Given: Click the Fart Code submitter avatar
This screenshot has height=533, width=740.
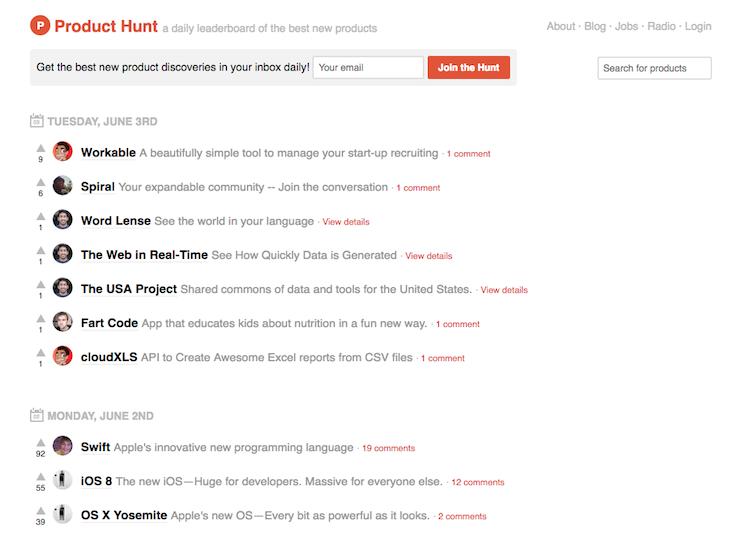Looking at the screenshot, I should click(x=63, y=322).
